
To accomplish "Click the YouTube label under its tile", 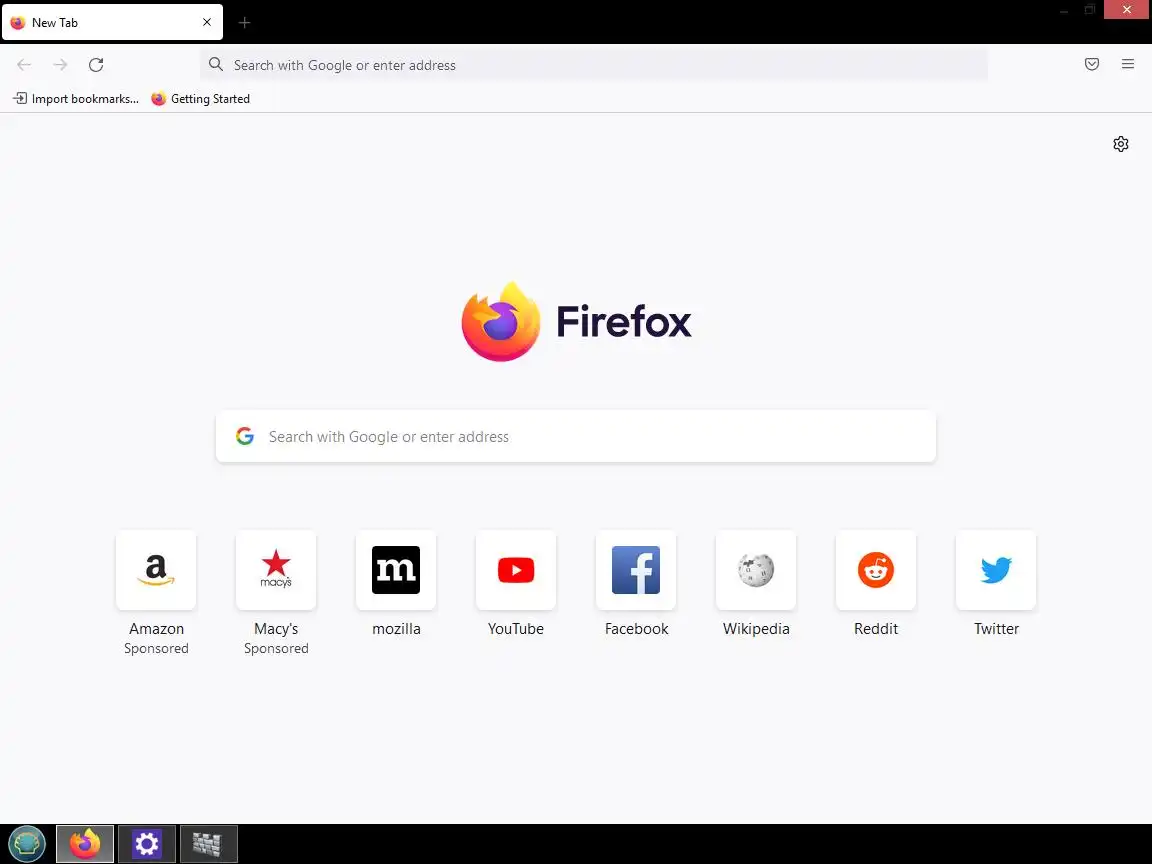I will 516,629.
